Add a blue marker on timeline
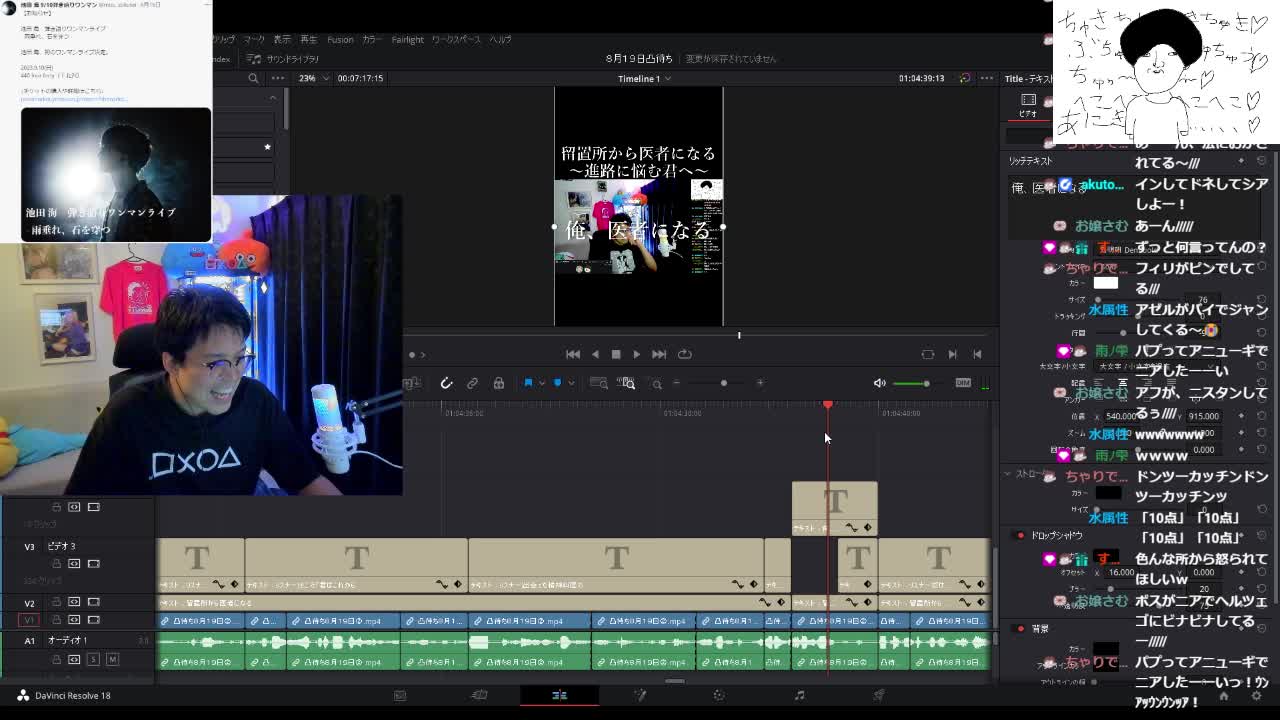 pos(558,383)
